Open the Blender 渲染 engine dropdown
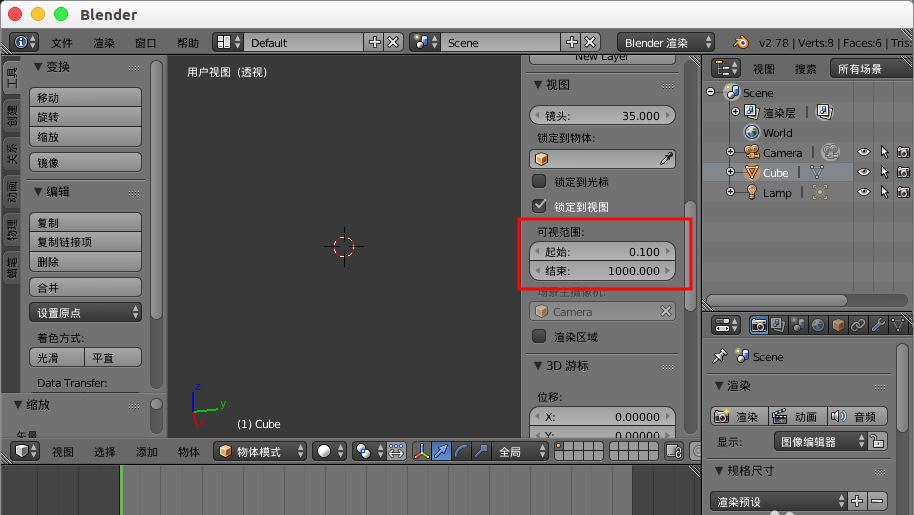This screenshot has height=515, width=914. (667, 43)
